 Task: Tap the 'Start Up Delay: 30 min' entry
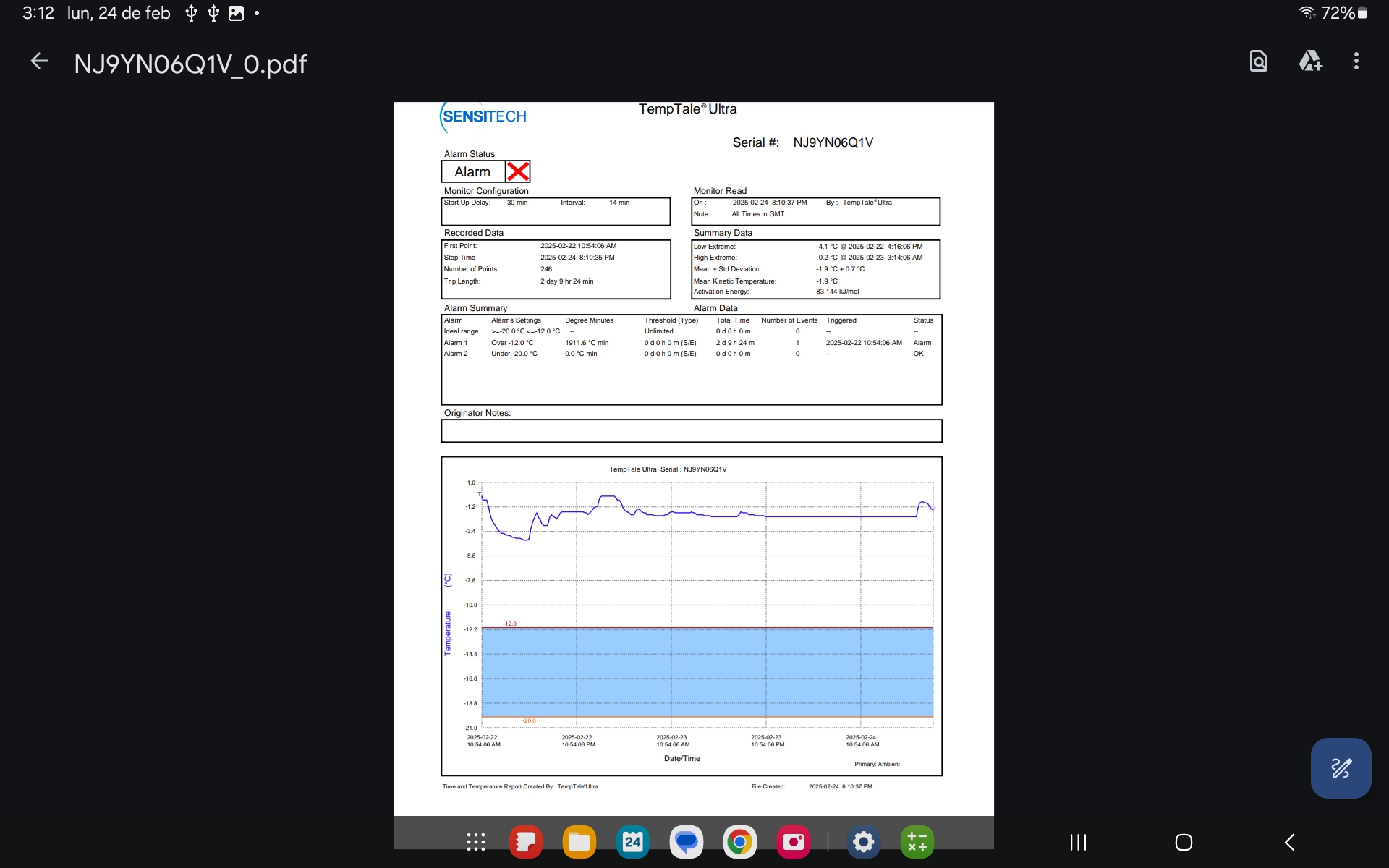tap(485, 203)
